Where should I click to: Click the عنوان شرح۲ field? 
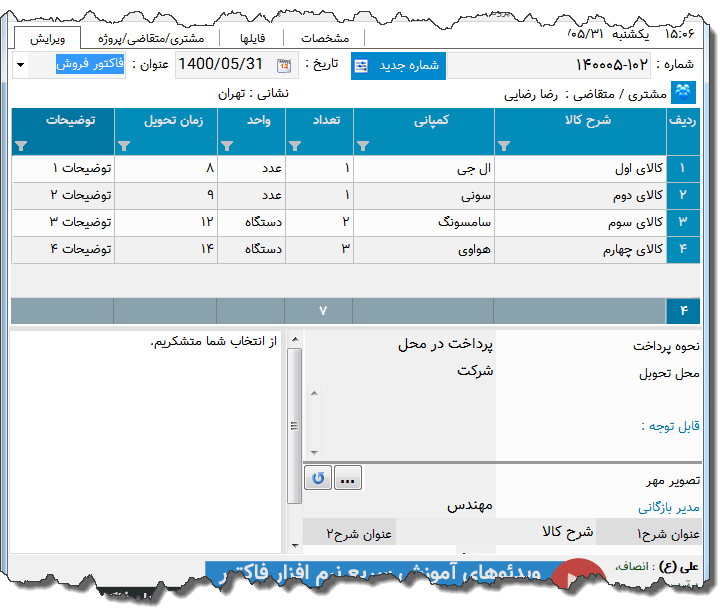(350, 532)
